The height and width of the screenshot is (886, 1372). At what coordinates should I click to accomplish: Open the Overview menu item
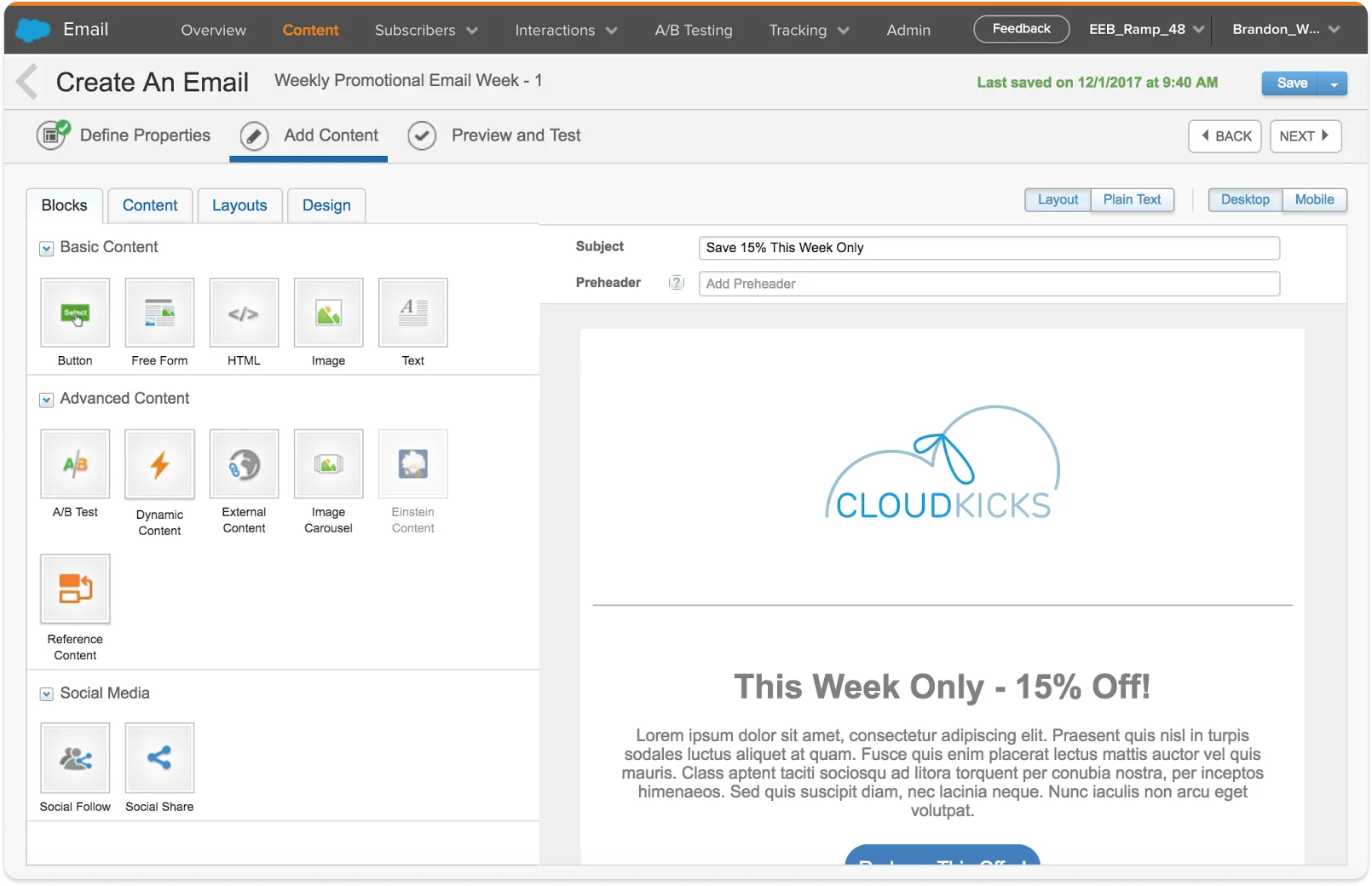[x=213, y=30]
